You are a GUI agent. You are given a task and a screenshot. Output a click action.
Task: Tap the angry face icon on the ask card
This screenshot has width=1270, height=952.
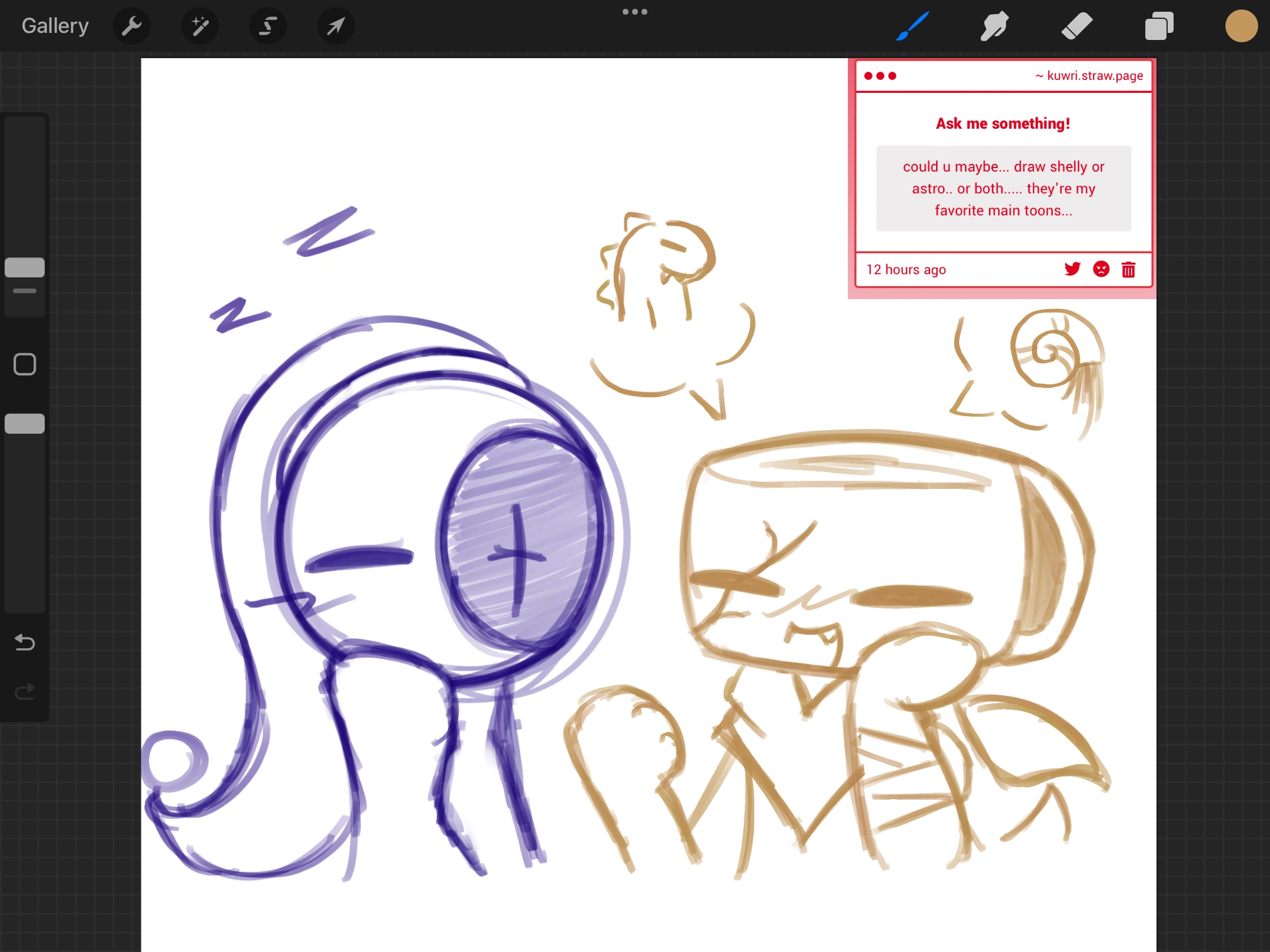pyautogui.click(x=1101, y=269)
